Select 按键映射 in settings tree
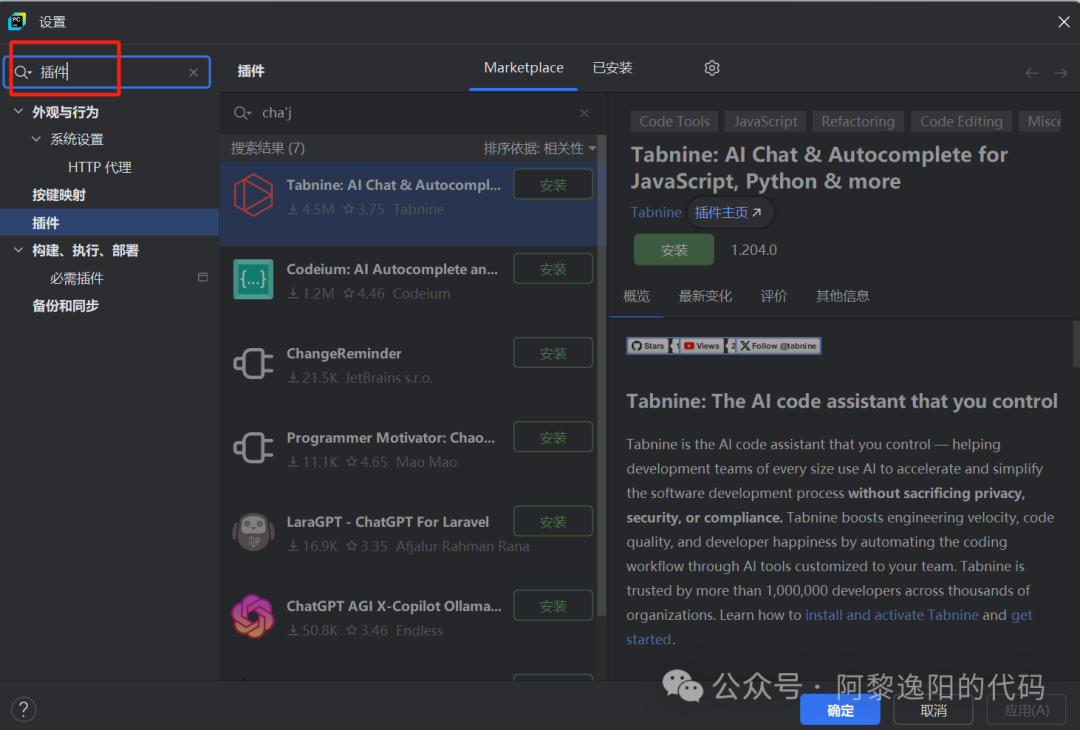The width and height of the screenshot is (1080, 730). click(x=59, y=195)
